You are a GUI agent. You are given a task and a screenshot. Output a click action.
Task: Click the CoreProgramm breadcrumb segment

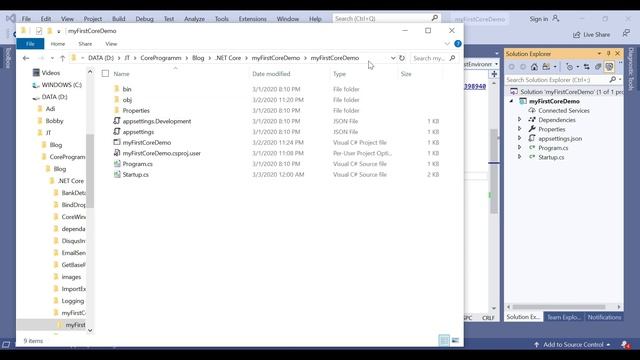click(161, 58)
